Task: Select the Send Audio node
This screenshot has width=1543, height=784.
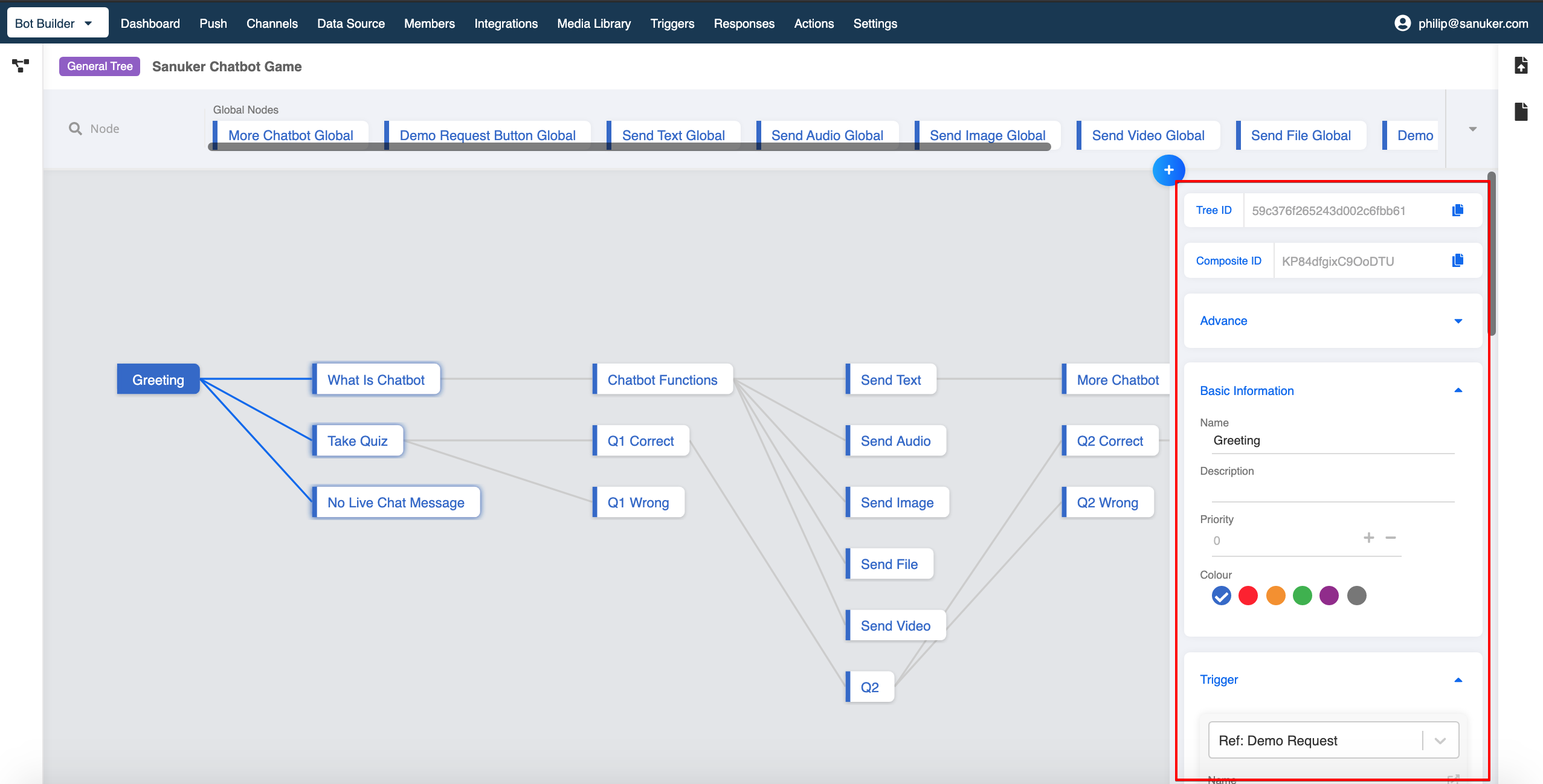Action: coord(895,441)
